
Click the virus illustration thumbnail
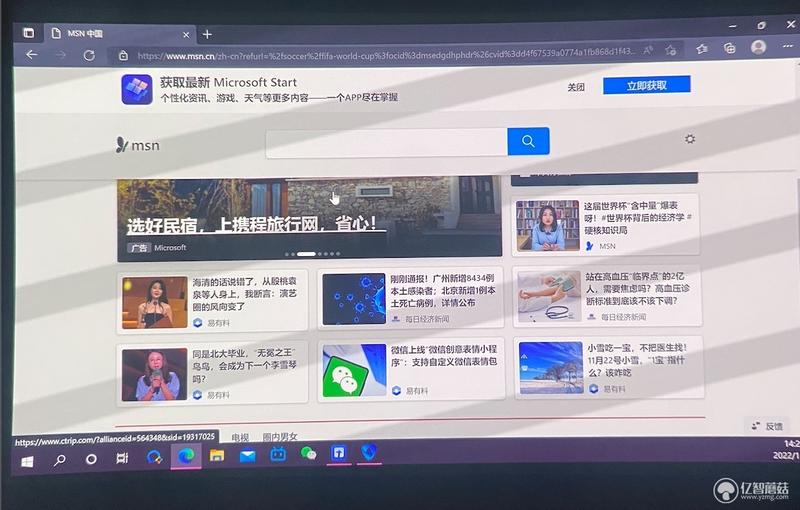click(x=354, y=299)
